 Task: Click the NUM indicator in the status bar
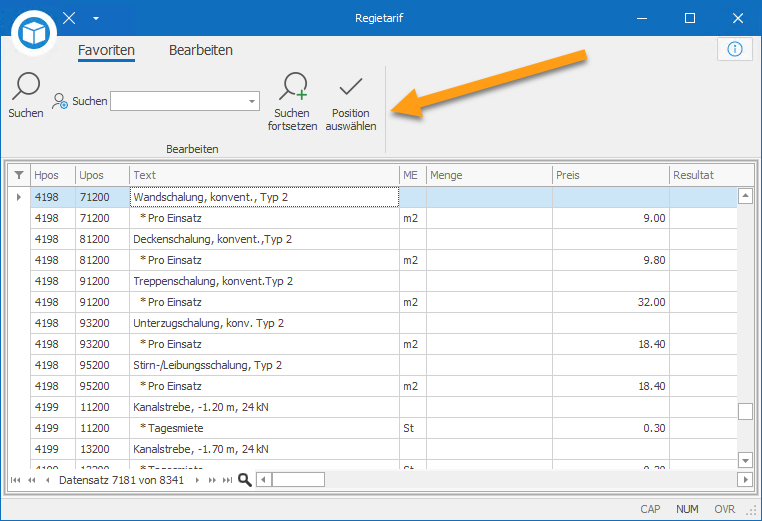click(x=687, y=509)
